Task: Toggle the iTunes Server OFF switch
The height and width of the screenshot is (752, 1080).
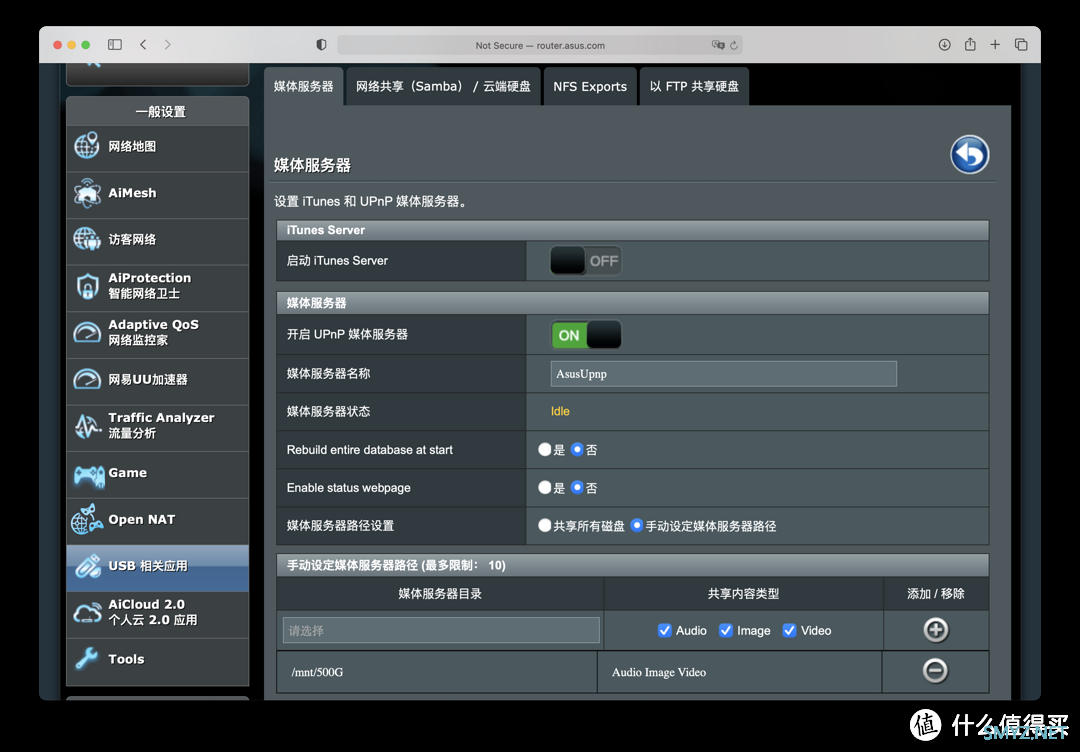Action: click(x=585, y=261)
